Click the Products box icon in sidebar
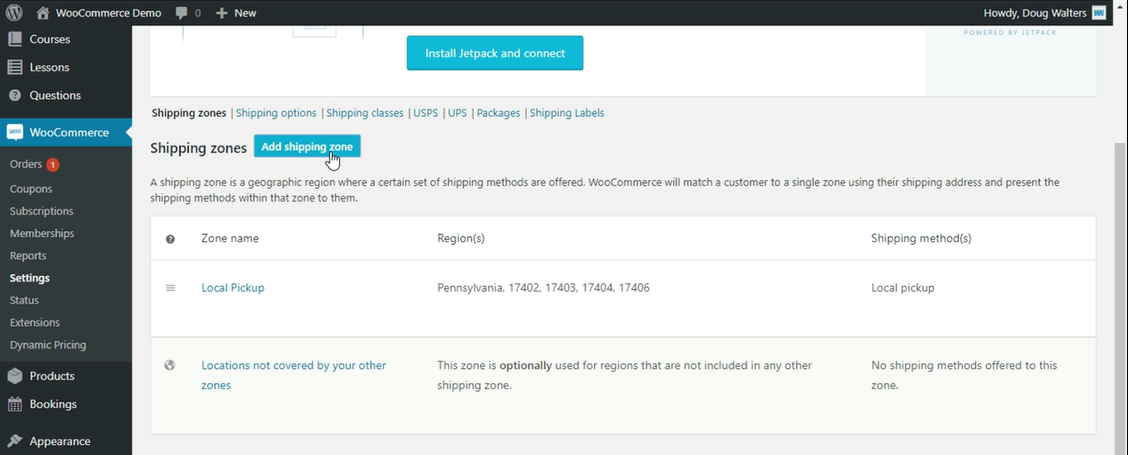1128x455 pixels. tap(14, 376)
